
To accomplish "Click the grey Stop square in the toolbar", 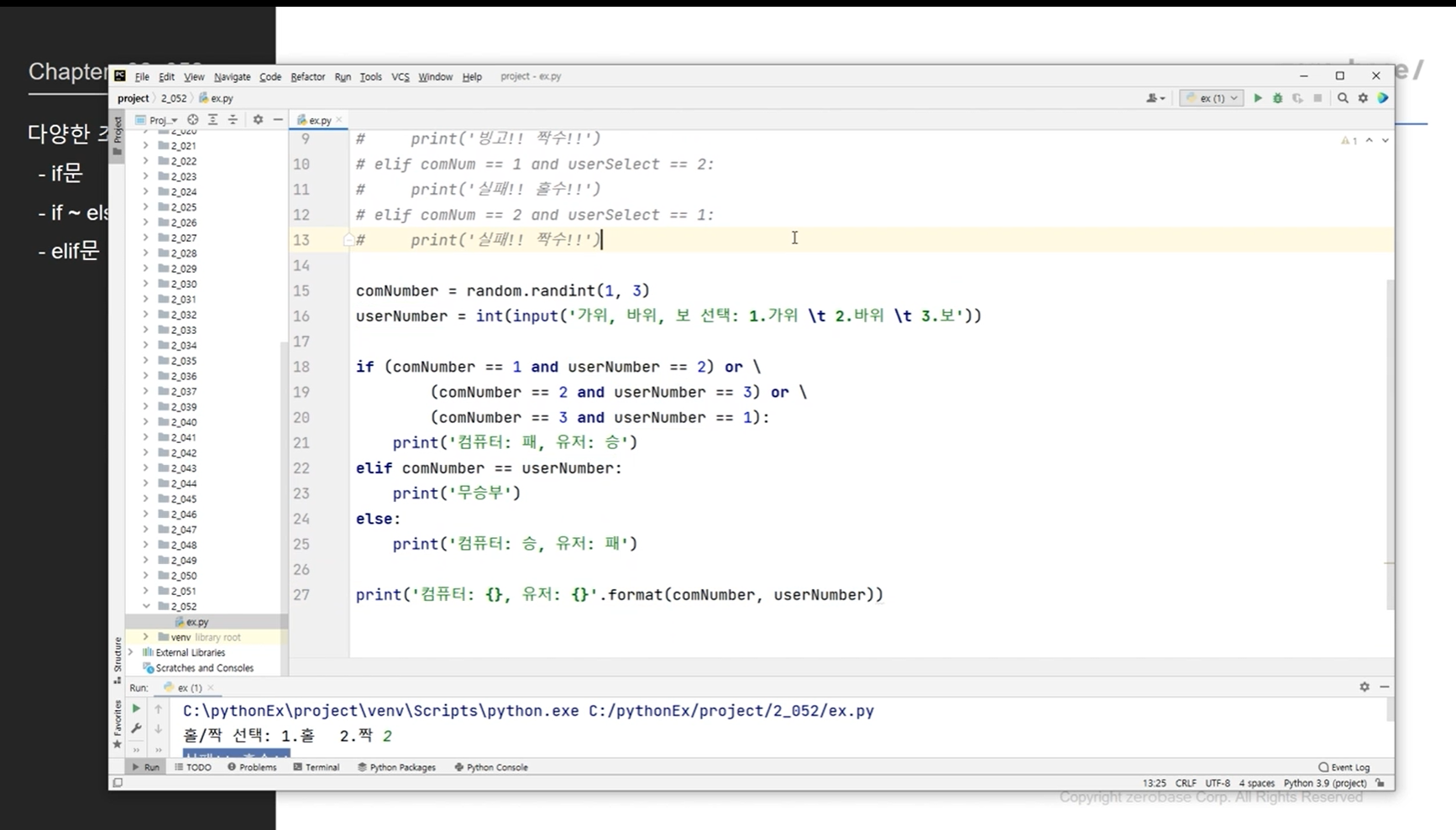I will (x=1317, y=98).
